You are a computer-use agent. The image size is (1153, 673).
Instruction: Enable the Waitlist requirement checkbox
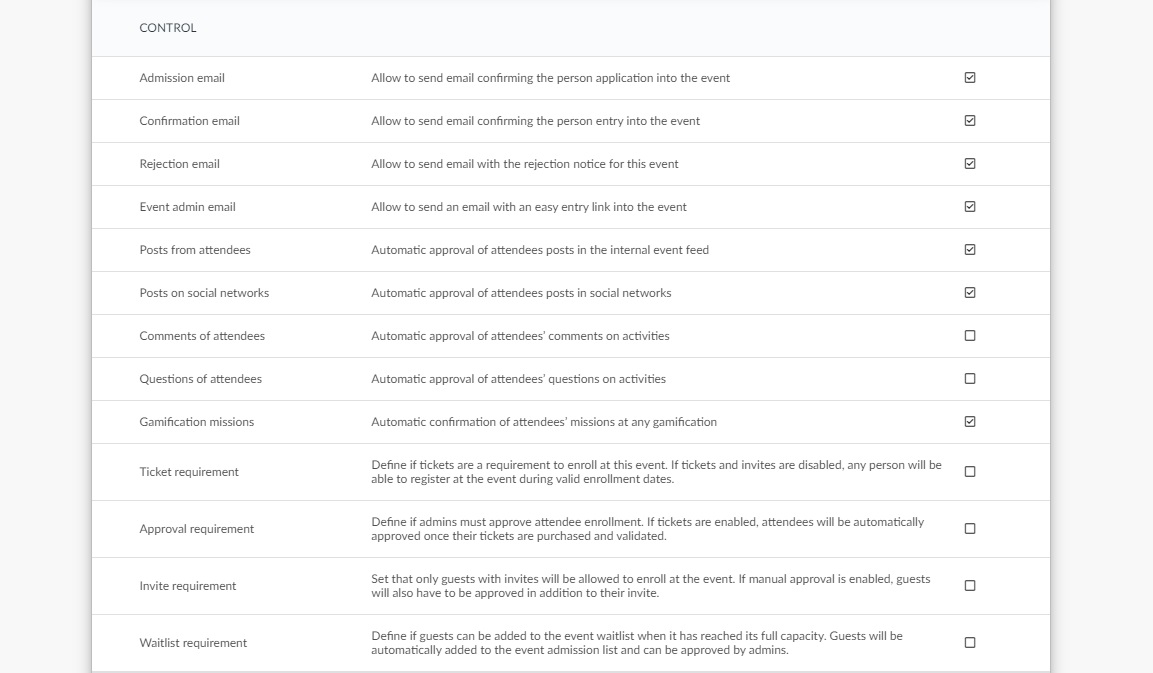[x=970, y=643]
